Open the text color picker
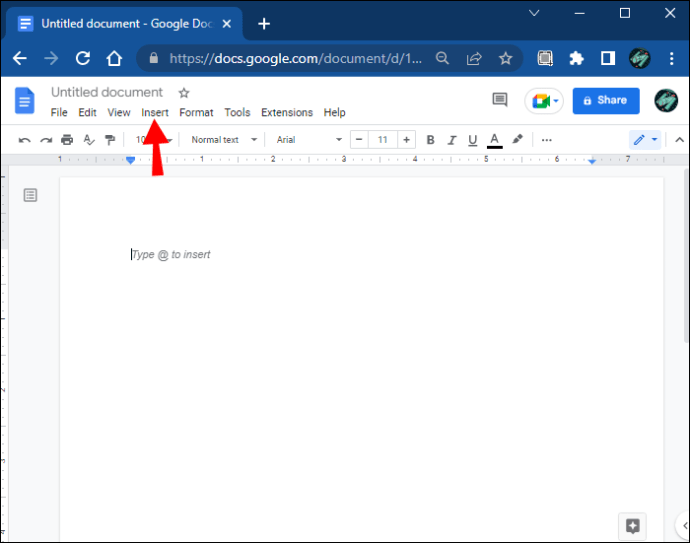This screenshot has width=690, height=543. [494, 140]
